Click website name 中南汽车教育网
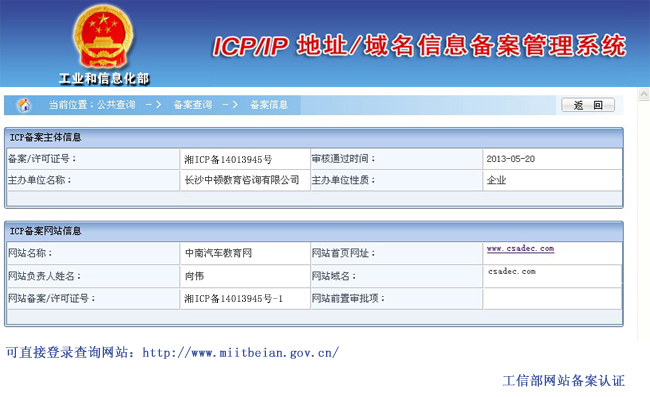This screenshot has width=650, height=397. (218, 253)
